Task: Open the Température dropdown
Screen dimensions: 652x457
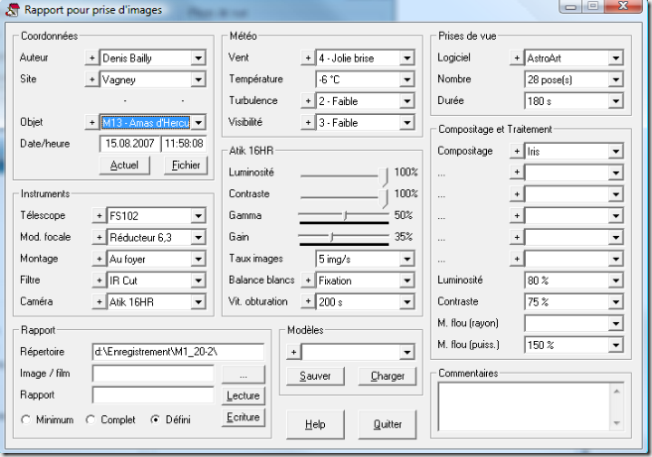Action: (x=406, y=80)
